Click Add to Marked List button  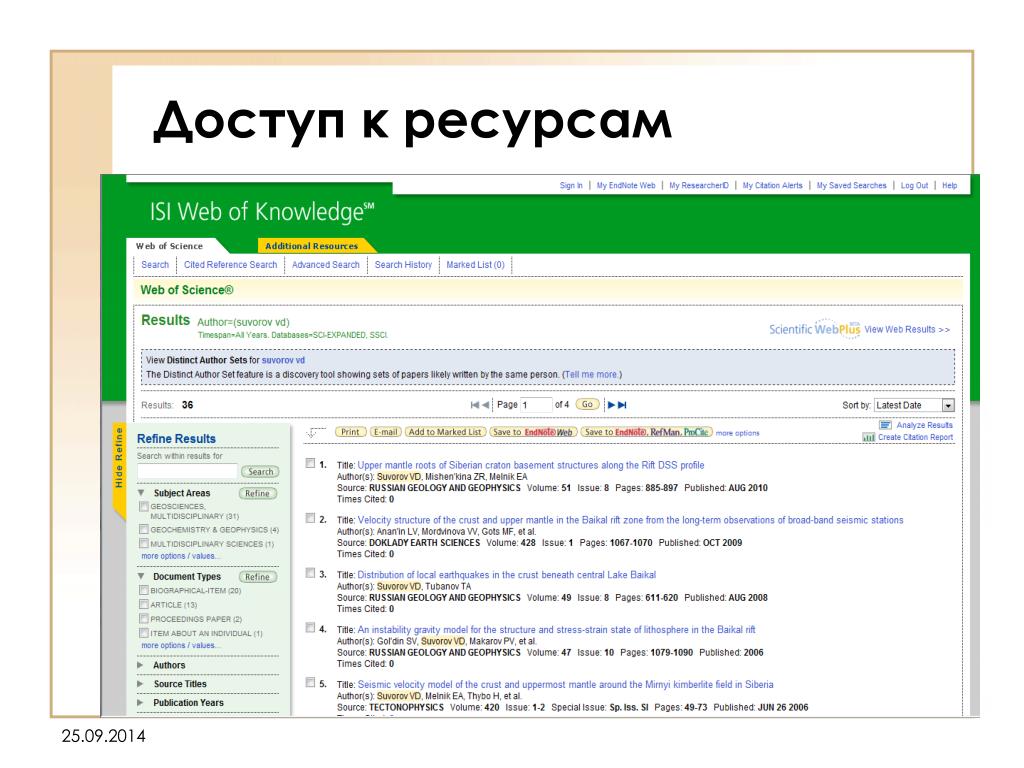coord(445,432)
